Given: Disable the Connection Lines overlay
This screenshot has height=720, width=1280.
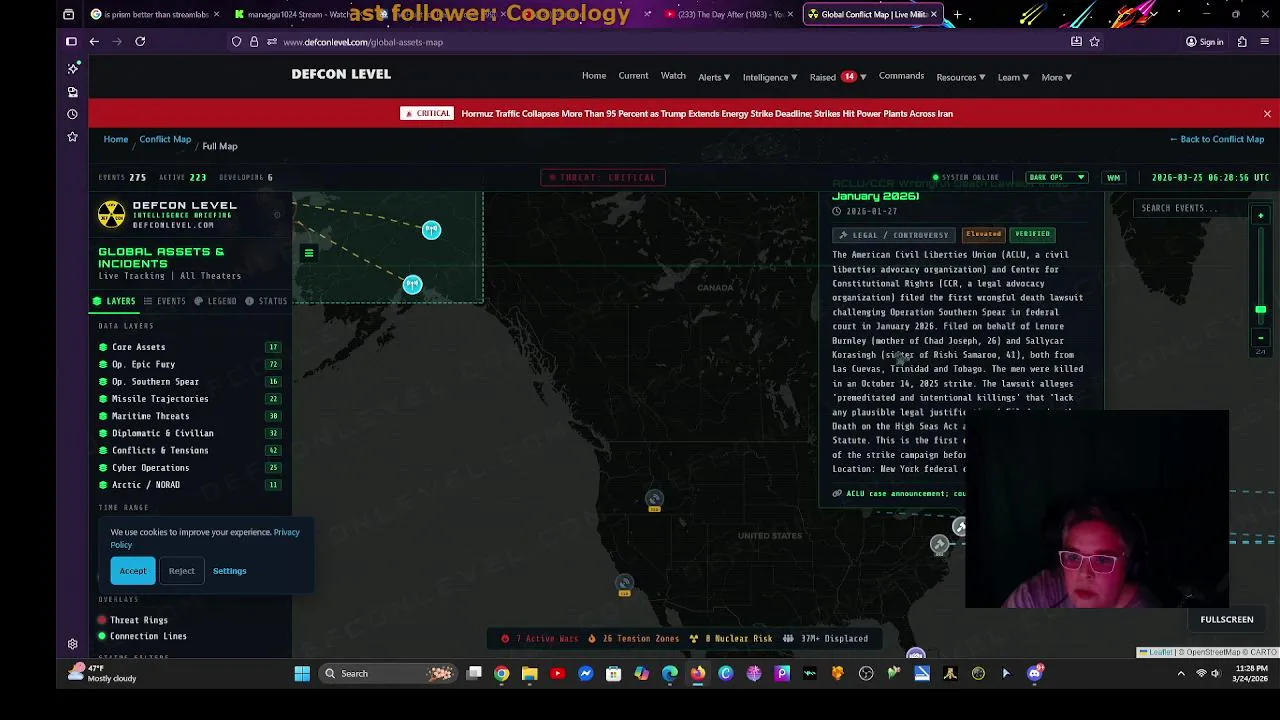Looking at the screenshot, I should (x=142, y=636).
